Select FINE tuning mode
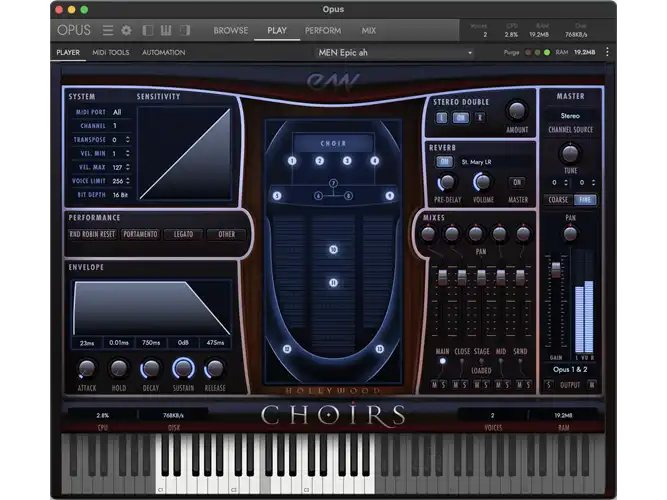 [585, 200]
